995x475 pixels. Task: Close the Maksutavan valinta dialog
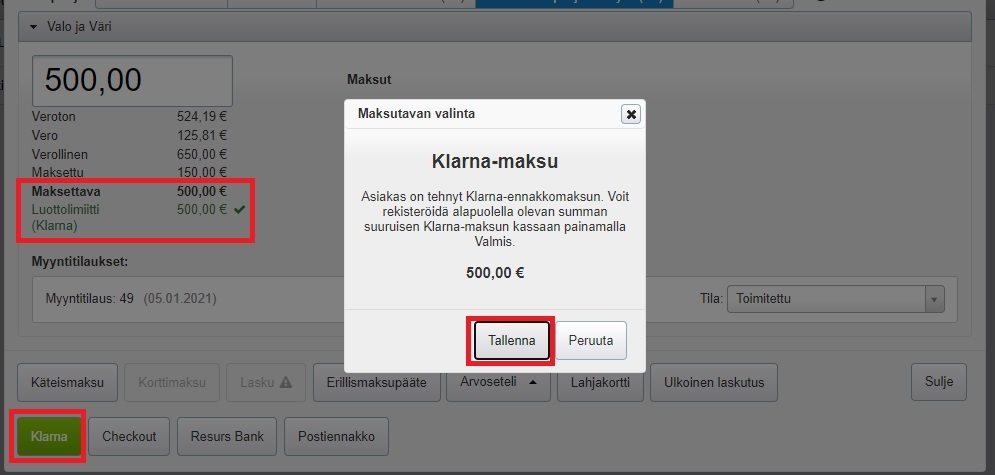coord(630,114)
